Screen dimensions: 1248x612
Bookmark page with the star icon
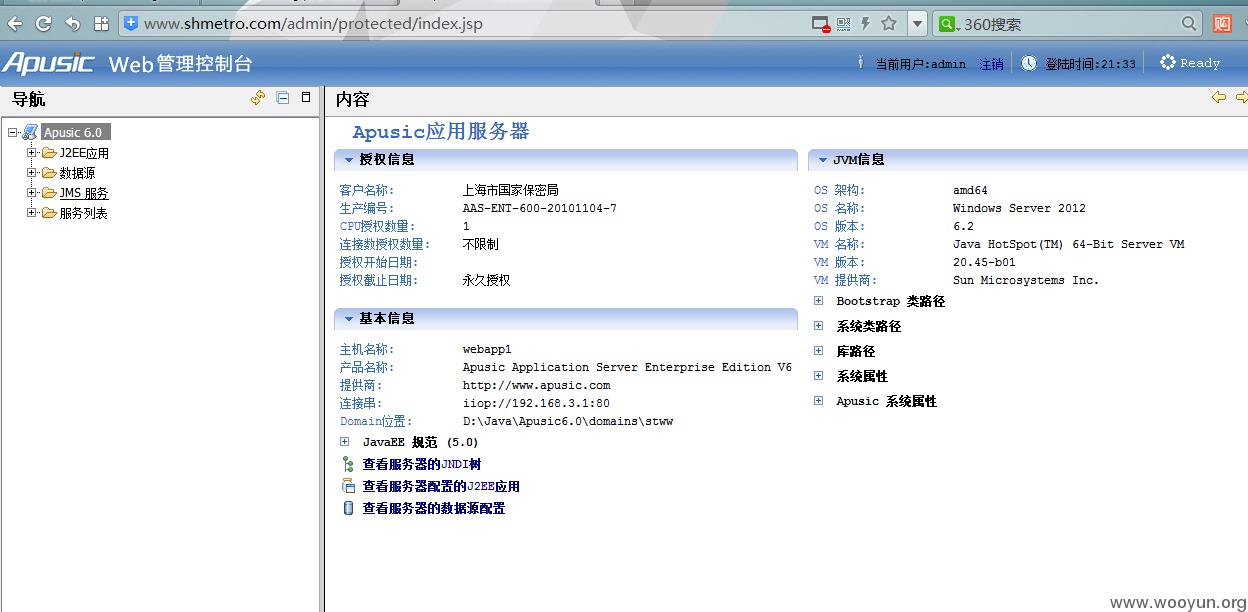click(888, 23)
